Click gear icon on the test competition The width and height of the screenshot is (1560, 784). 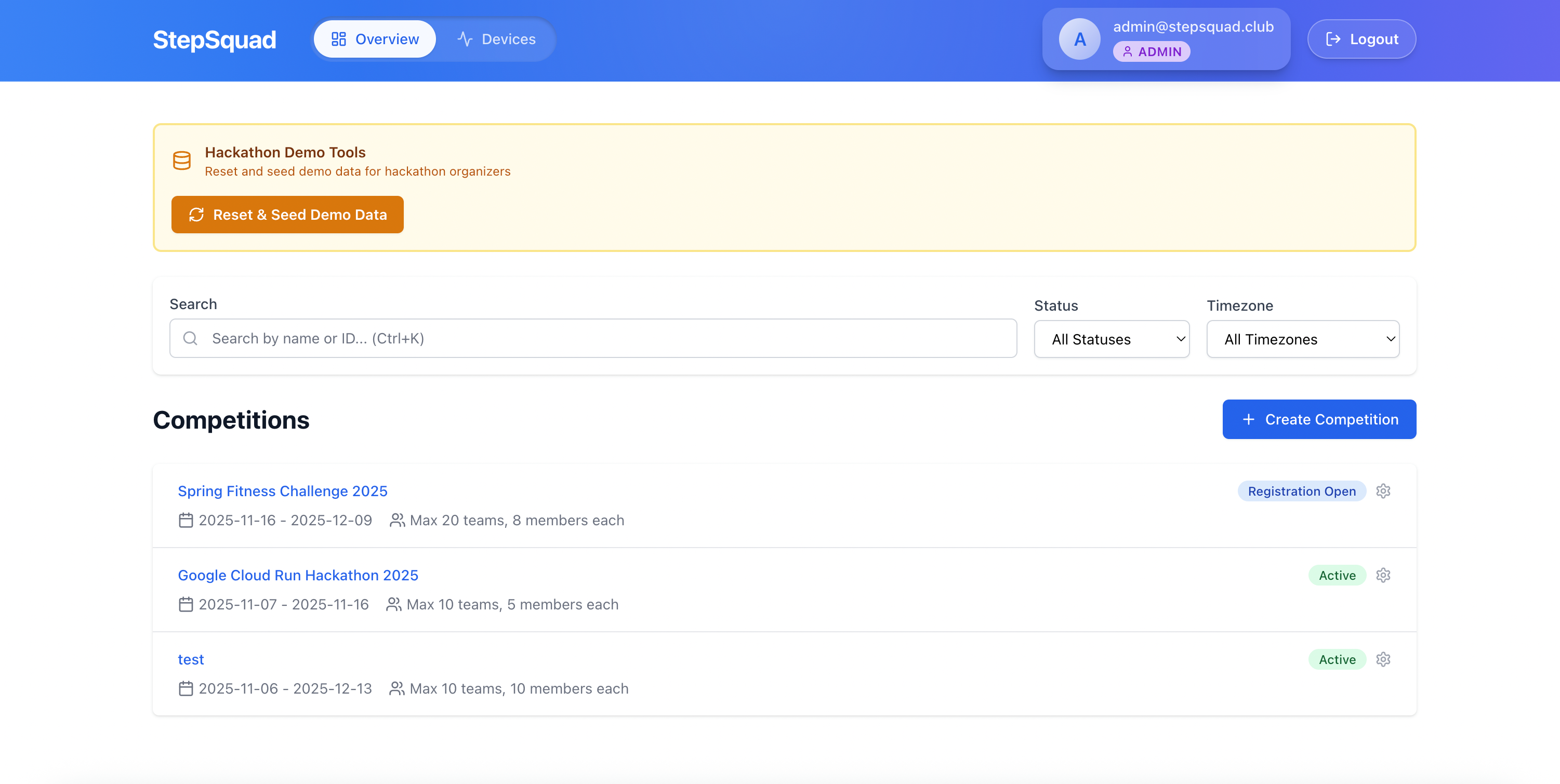(x=1383, y=659)
